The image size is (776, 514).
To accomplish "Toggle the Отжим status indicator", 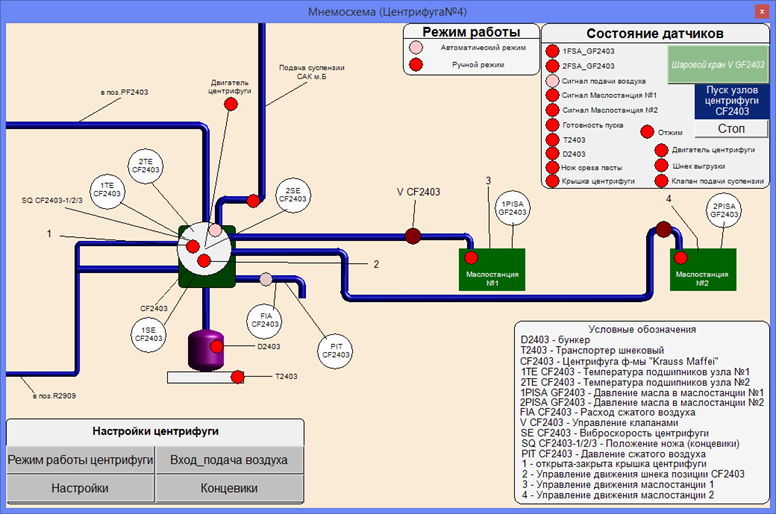I will pyautogui.click(x=647, y=132).
